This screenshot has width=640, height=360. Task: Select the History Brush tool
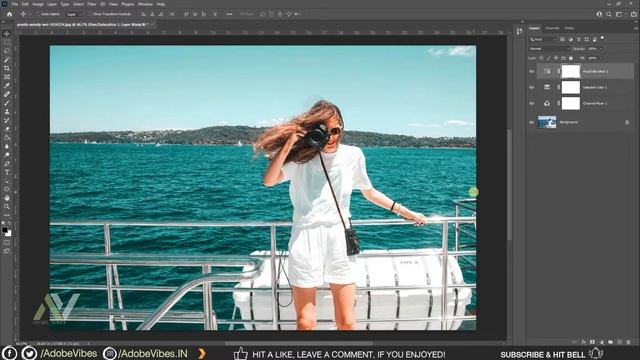[x=7, y=120]
